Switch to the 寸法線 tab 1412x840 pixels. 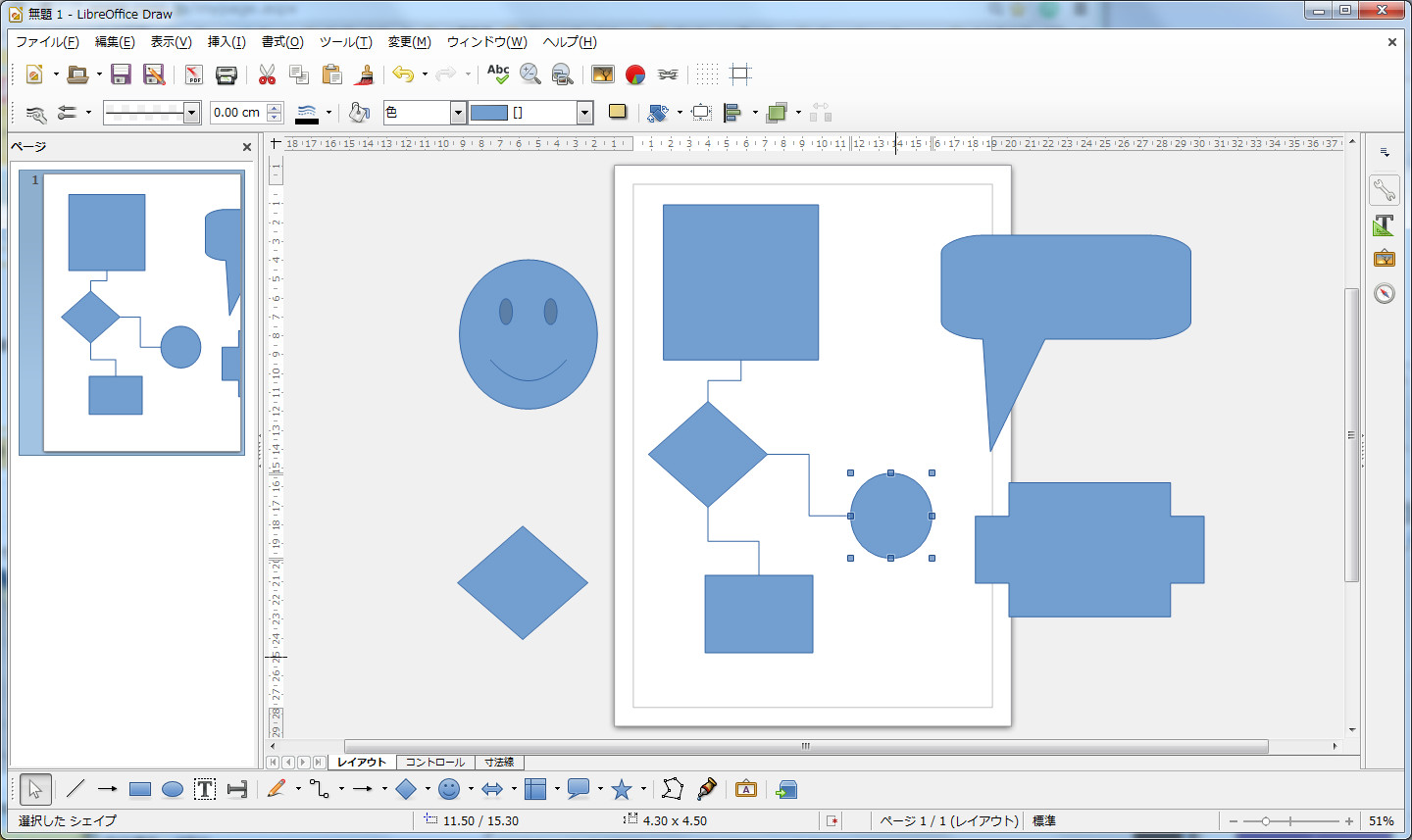pos(499,762)
